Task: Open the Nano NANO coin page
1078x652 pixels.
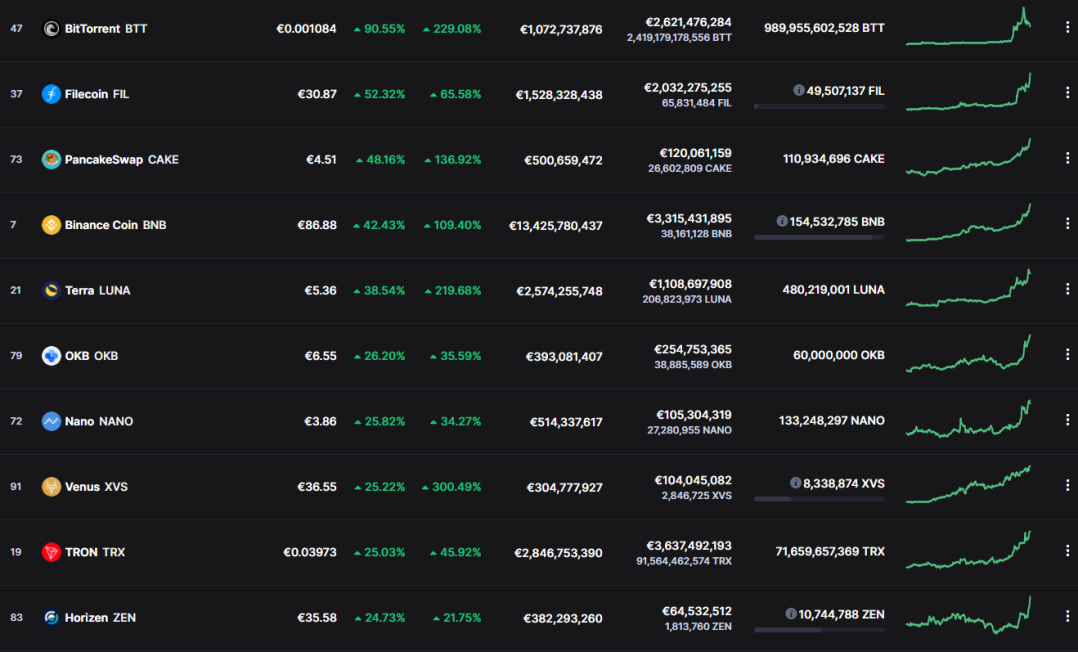Action: tap(99, 421)
